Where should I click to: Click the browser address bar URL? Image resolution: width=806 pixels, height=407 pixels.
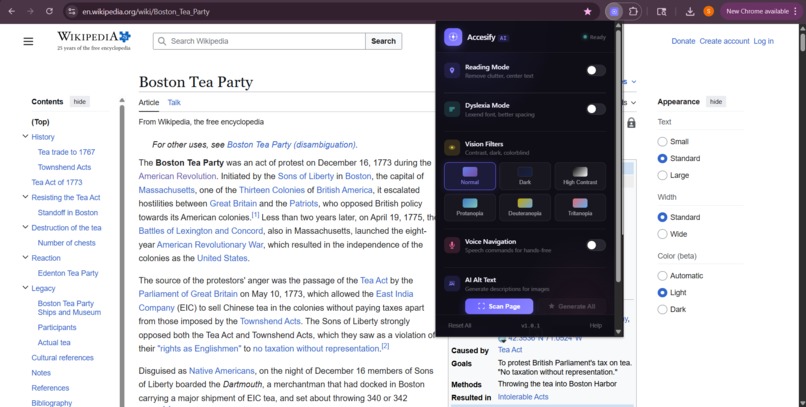[146, 11]
